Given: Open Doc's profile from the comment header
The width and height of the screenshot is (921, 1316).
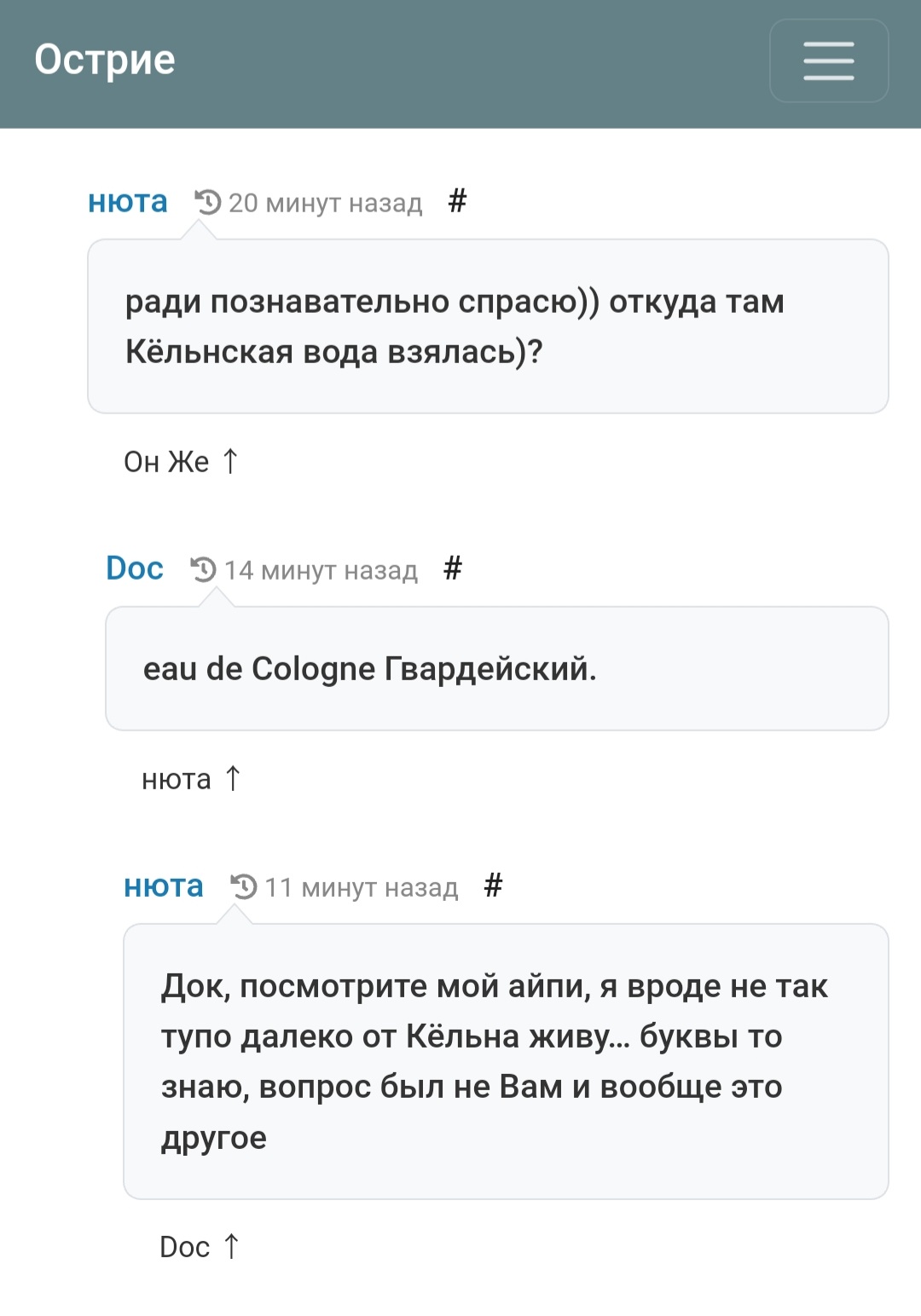Looking at the screenshot, I should pyautogui.click(x=135, y=569).
